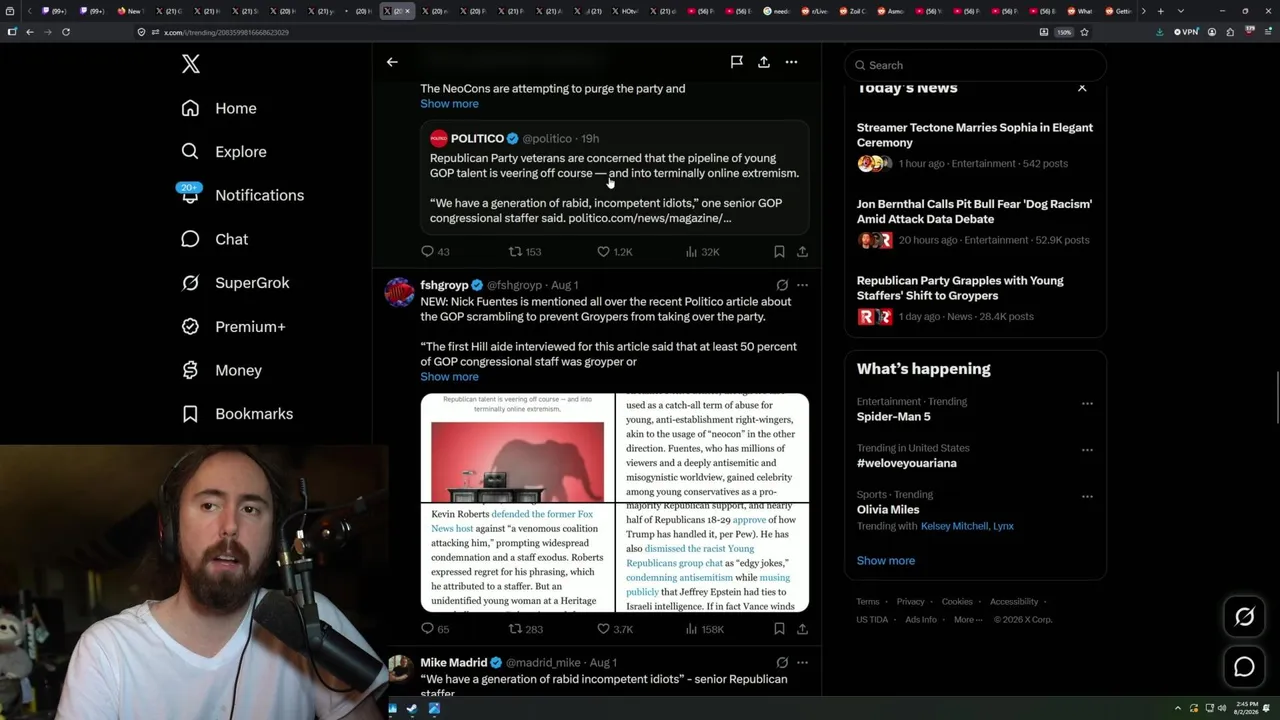The width and height of the screenshot is (1280, 720).
Task: Open the Steam icon on the taskbar
Action: (412, 709)
